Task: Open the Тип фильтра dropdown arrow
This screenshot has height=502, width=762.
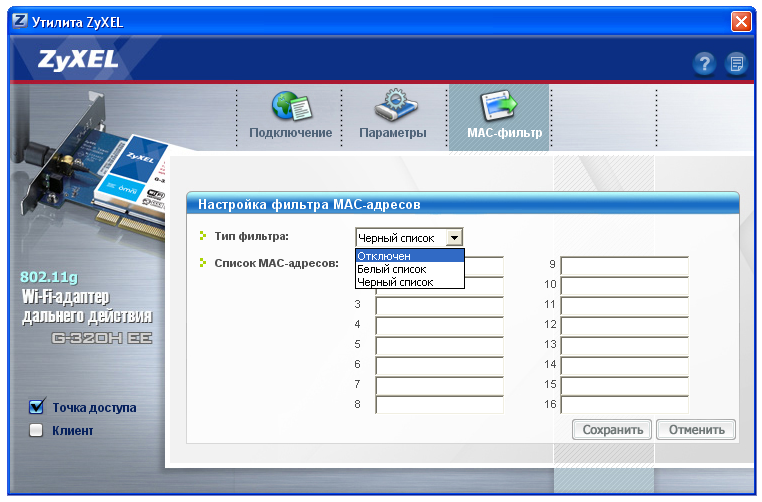Action: point(454,238)
